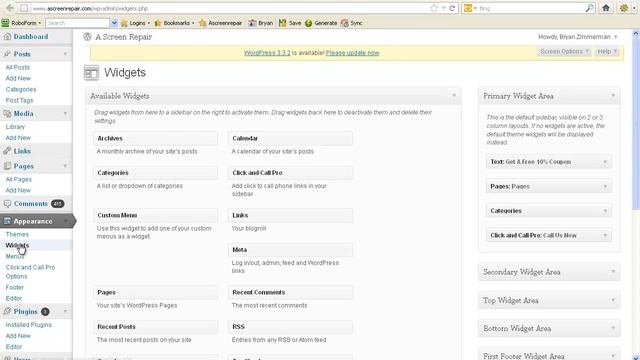
Task: Click the RoboForm search field
Action: click(78, 23)
